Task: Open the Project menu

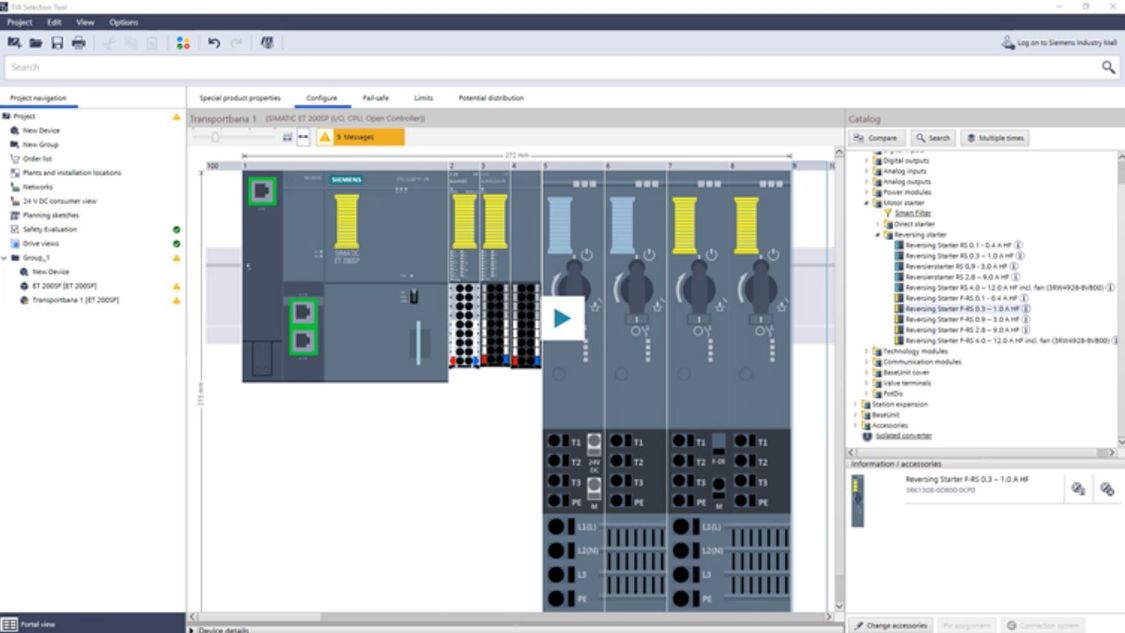Action: pyautogui.click(x=19, y=22)
